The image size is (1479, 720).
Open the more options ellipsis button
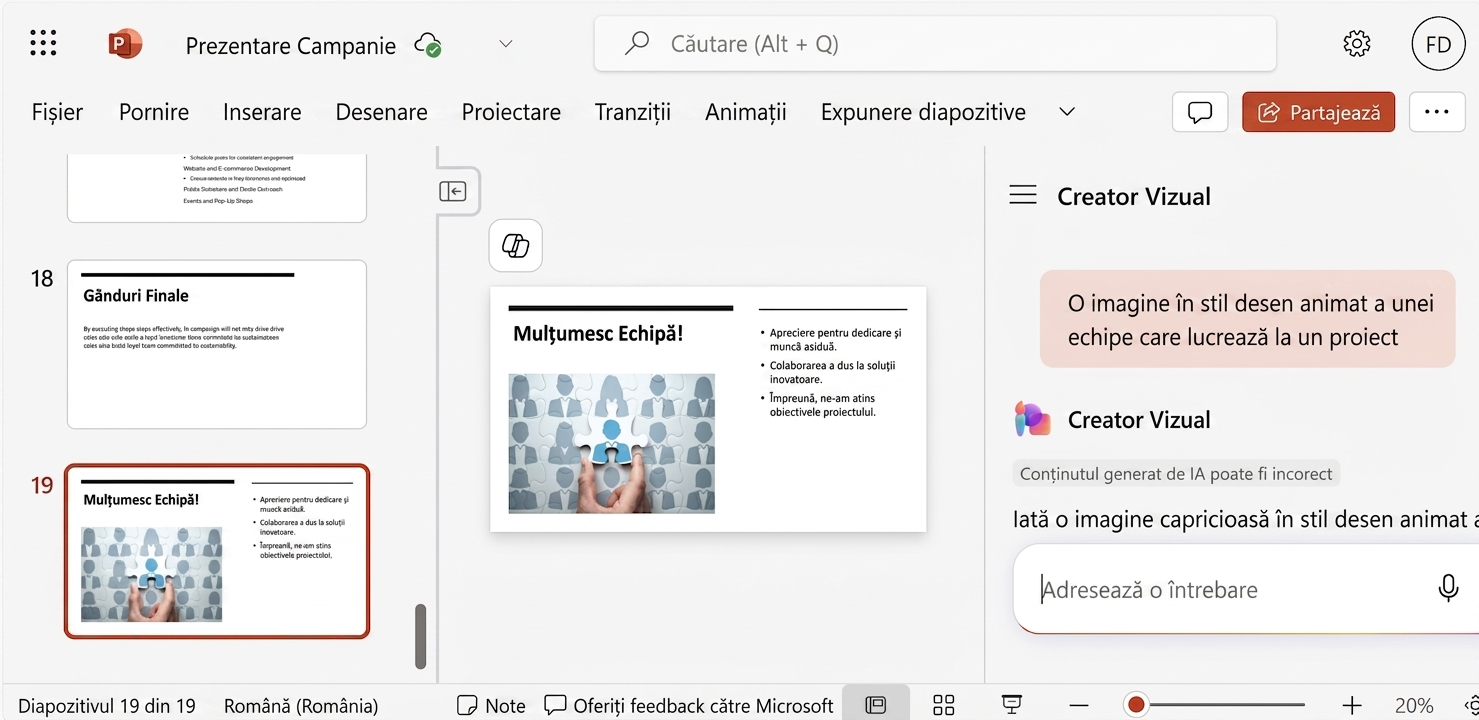(x=1437, y=112)
